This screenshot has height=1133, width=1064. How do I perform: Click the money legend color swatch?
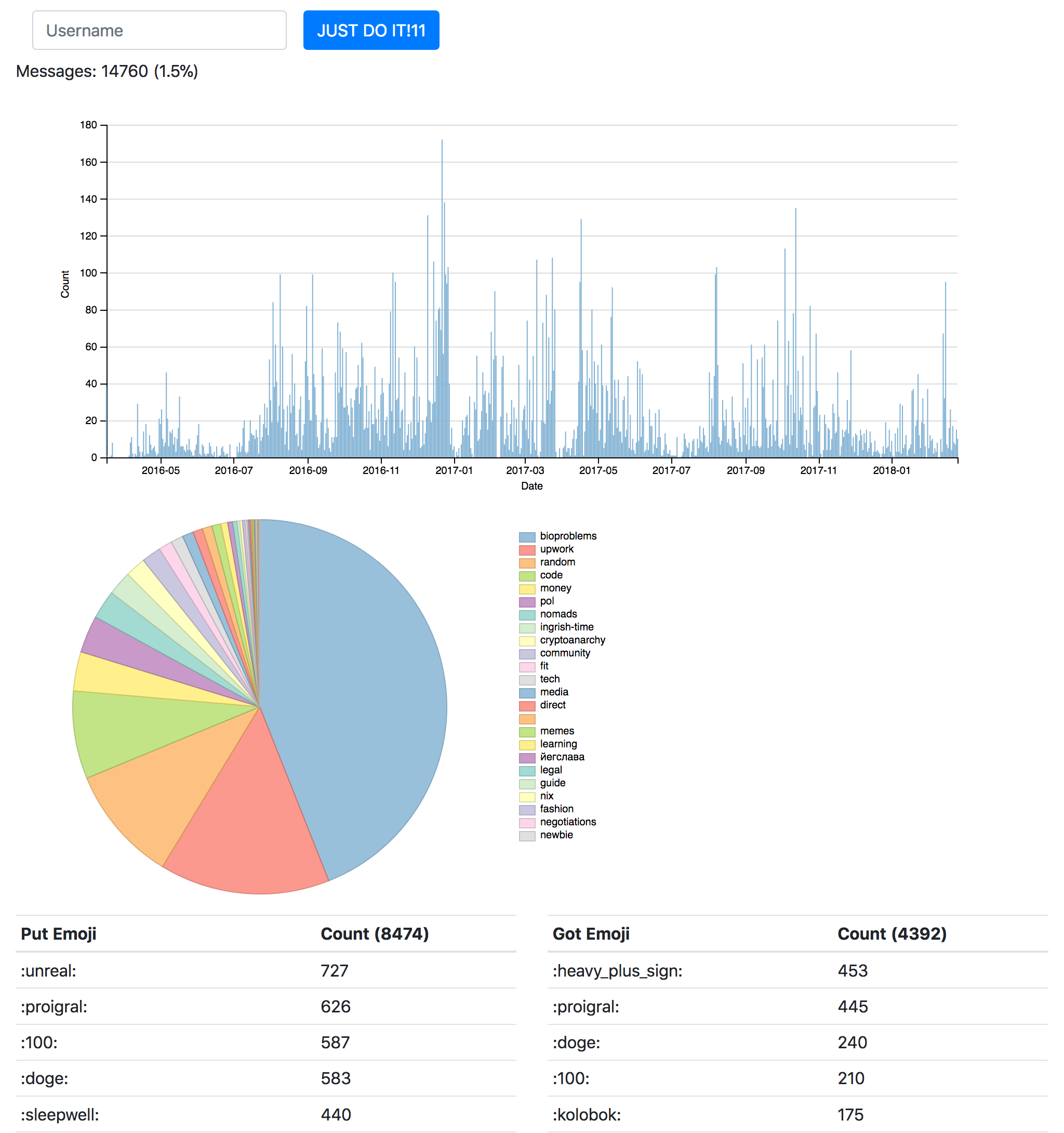(527, 589)
